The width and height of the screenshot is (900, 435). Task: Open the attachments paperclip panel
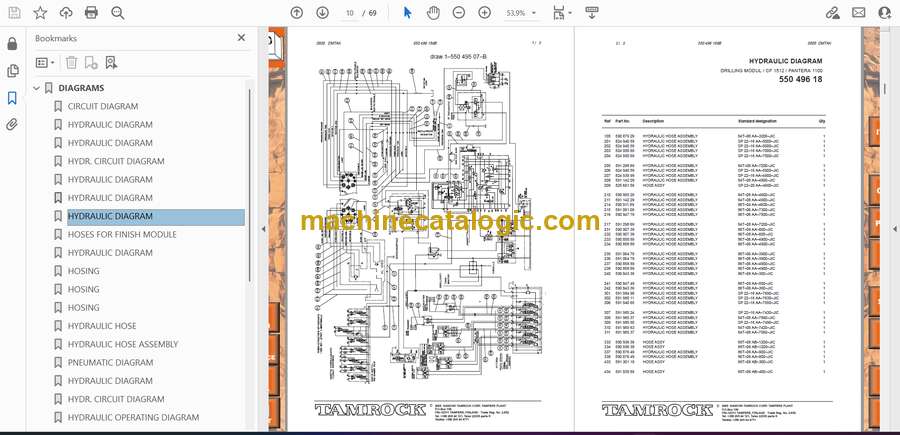point(12,125)
